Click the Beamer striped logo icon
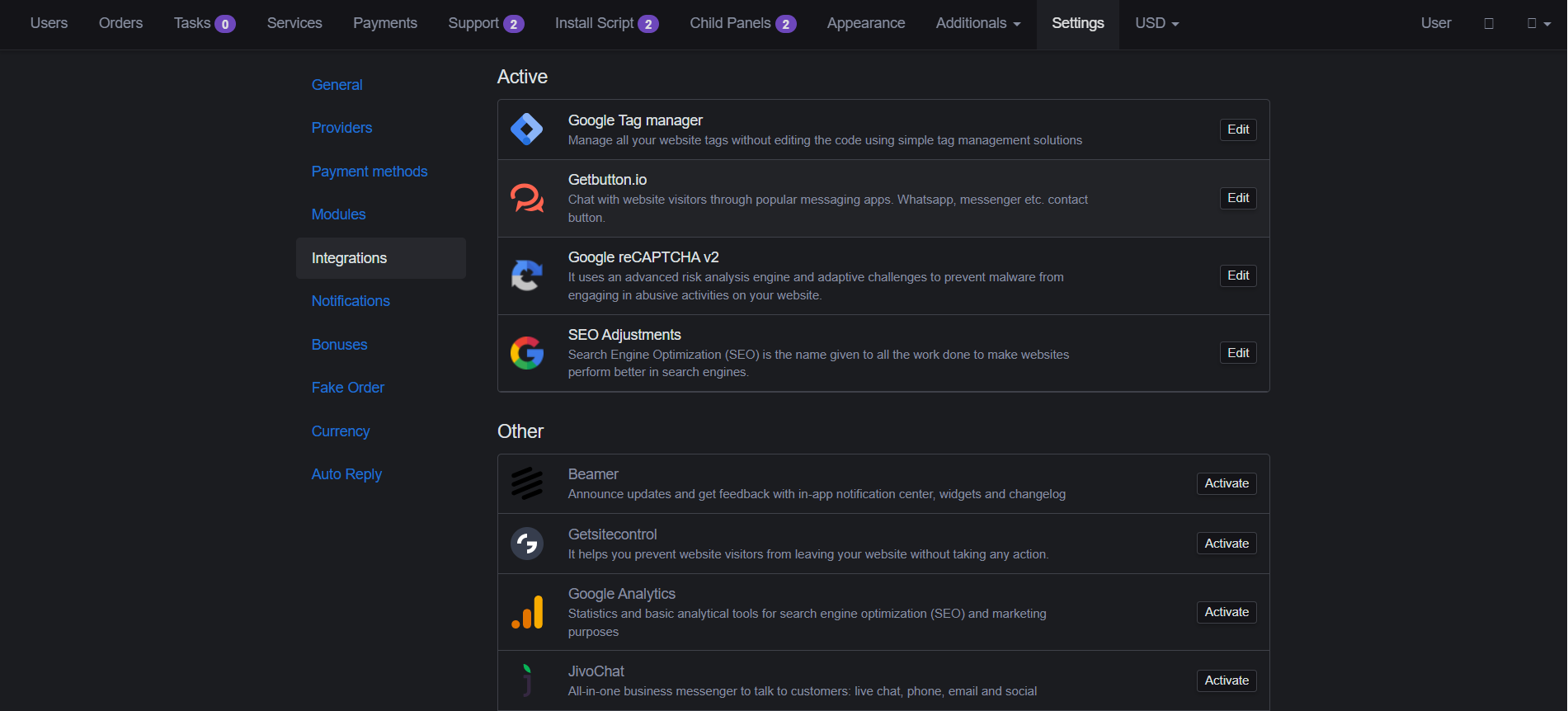 pos(526,483)
